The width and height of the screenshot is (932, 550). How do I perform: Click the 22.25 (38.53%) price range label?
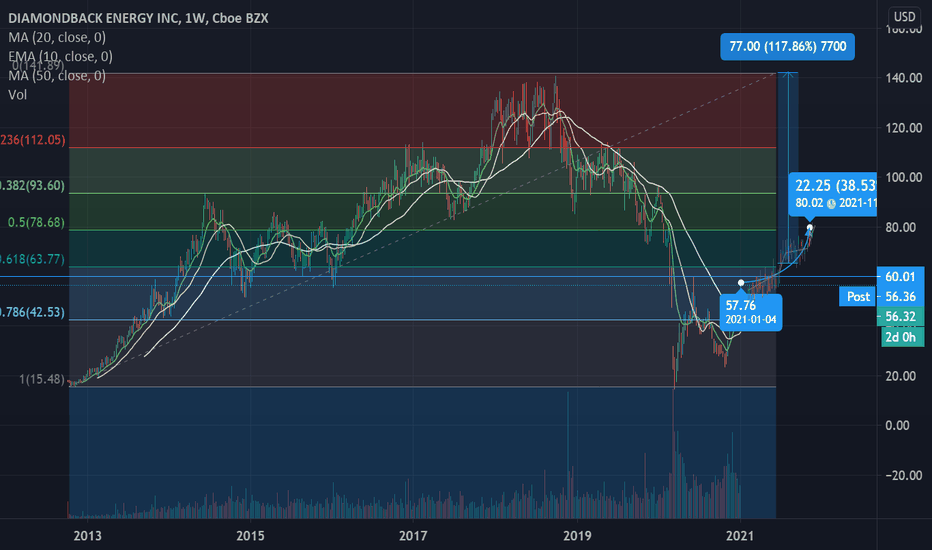tap(833, 193)
